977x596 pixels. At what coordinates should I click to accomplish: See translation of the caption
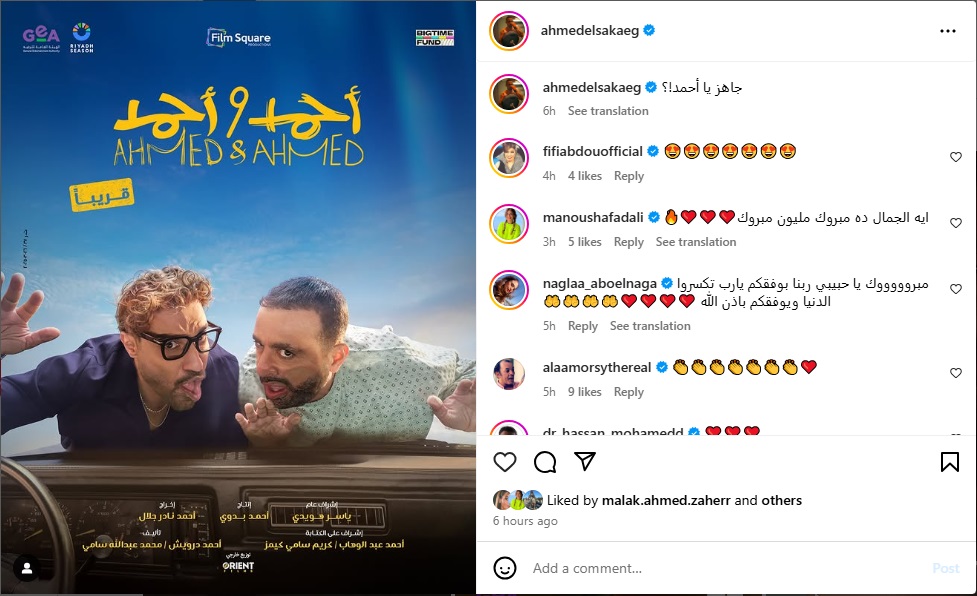click(608, 111)
